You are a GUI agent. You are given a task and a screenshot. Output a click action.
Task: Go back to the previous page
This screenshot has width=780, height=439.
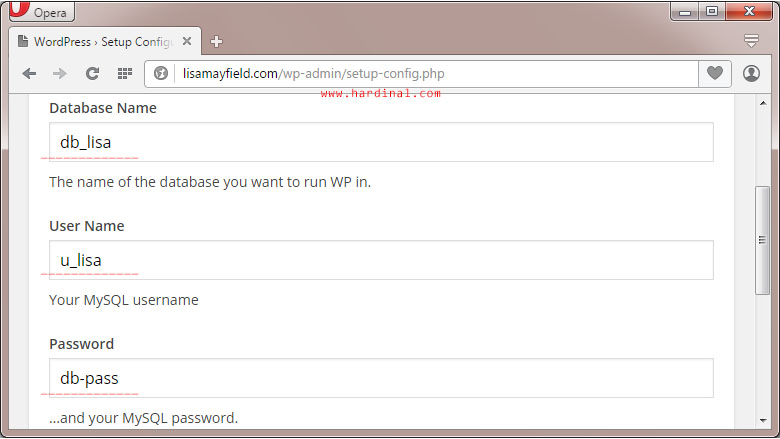coord(29,74)
